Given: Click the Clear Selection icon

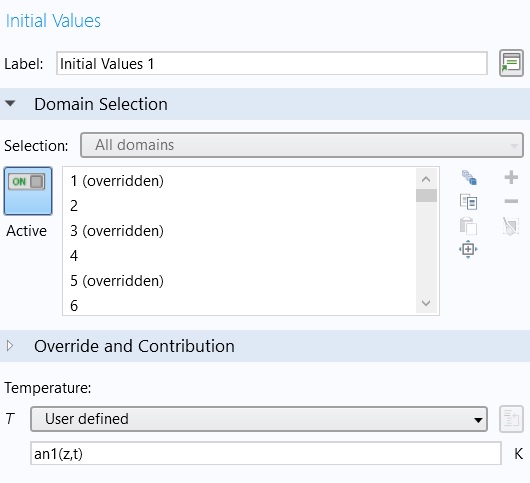Looking at the screenshot, I should click(511, 226).
